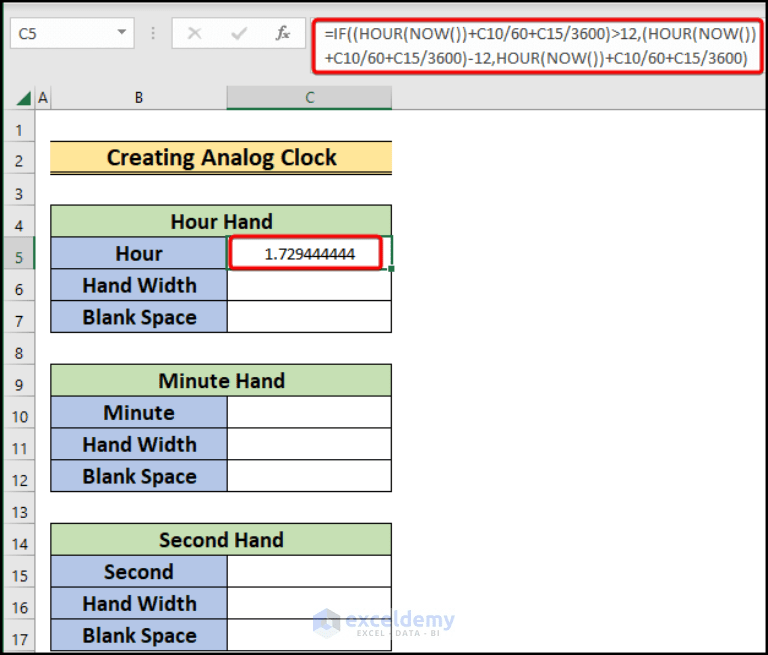Click 'Blank Space' label under Second Hand
Viewport: 768px width, 655px height.
click(x=139, y=635)
